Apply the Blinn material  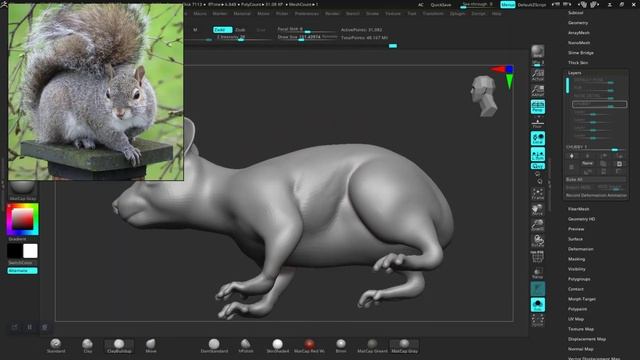point(341,346)
